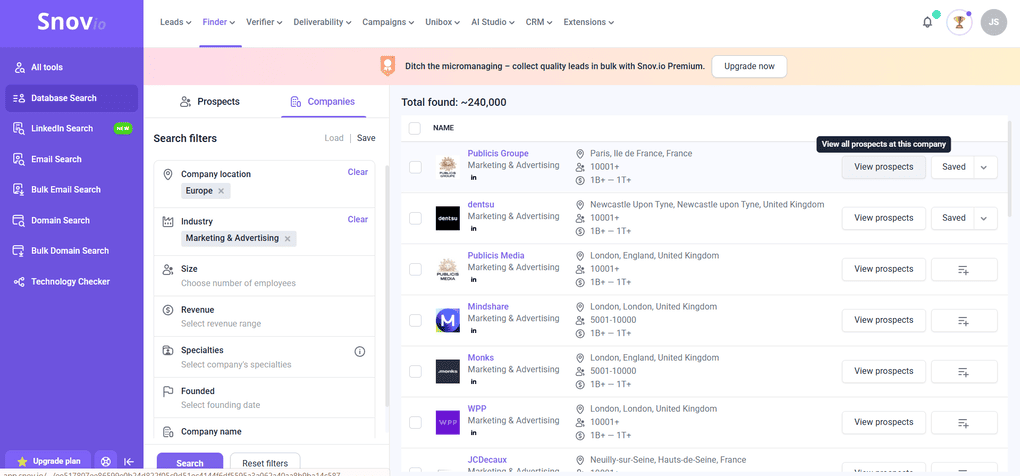Open Technology Checker in sidebar
Image resolution: width=1020 pixels, height=476 pixels.
[72, 282]
